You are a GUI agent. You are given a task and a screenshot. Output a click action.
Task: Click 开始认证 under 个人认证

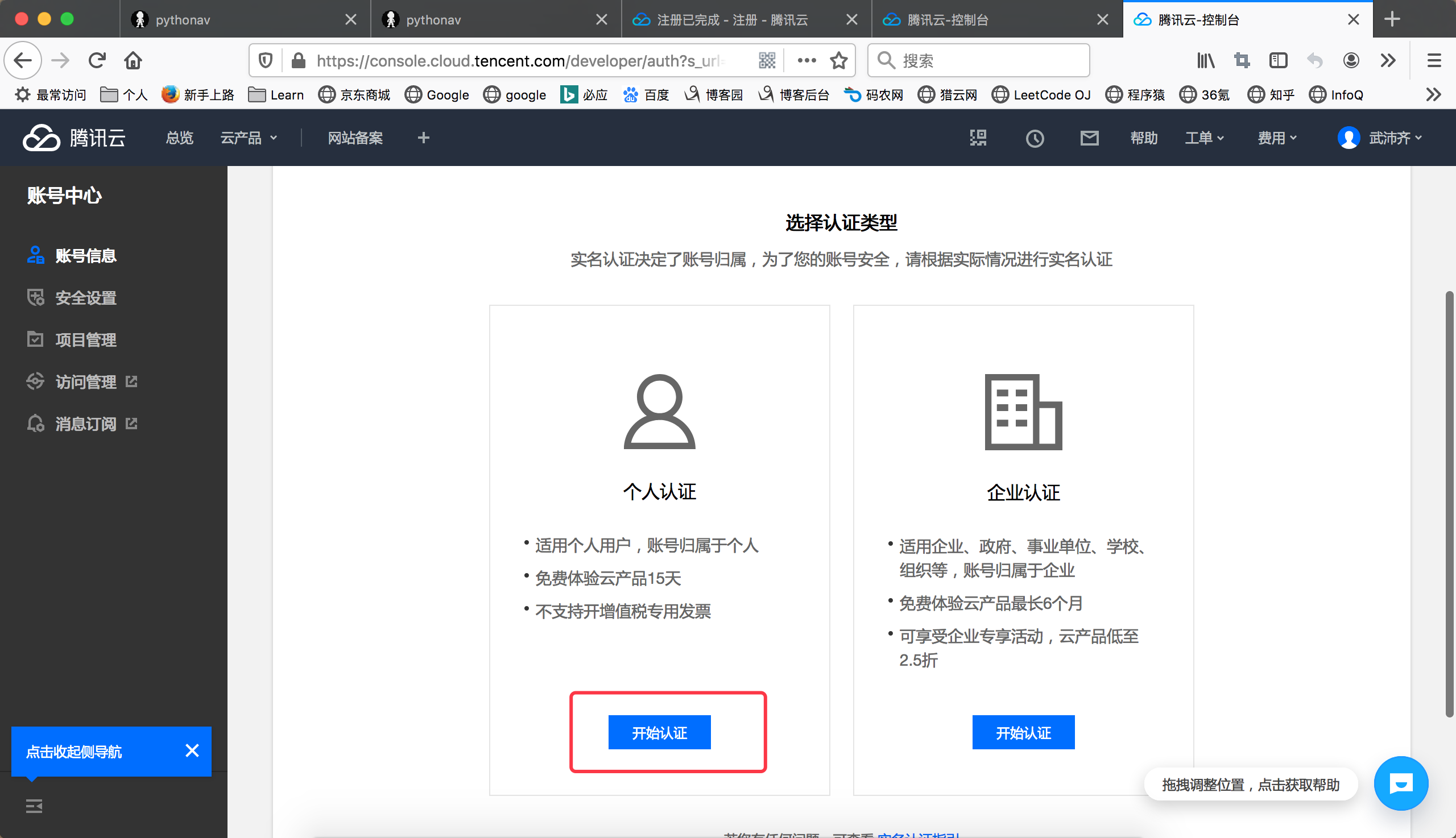point(659,732)
